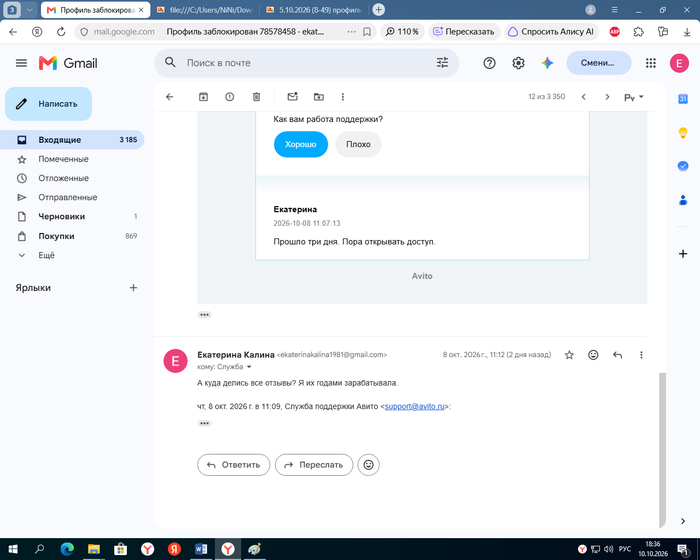This screenshot has width=700, height=560.
Task: Click the Gmail logo
Action: [68, 63]
